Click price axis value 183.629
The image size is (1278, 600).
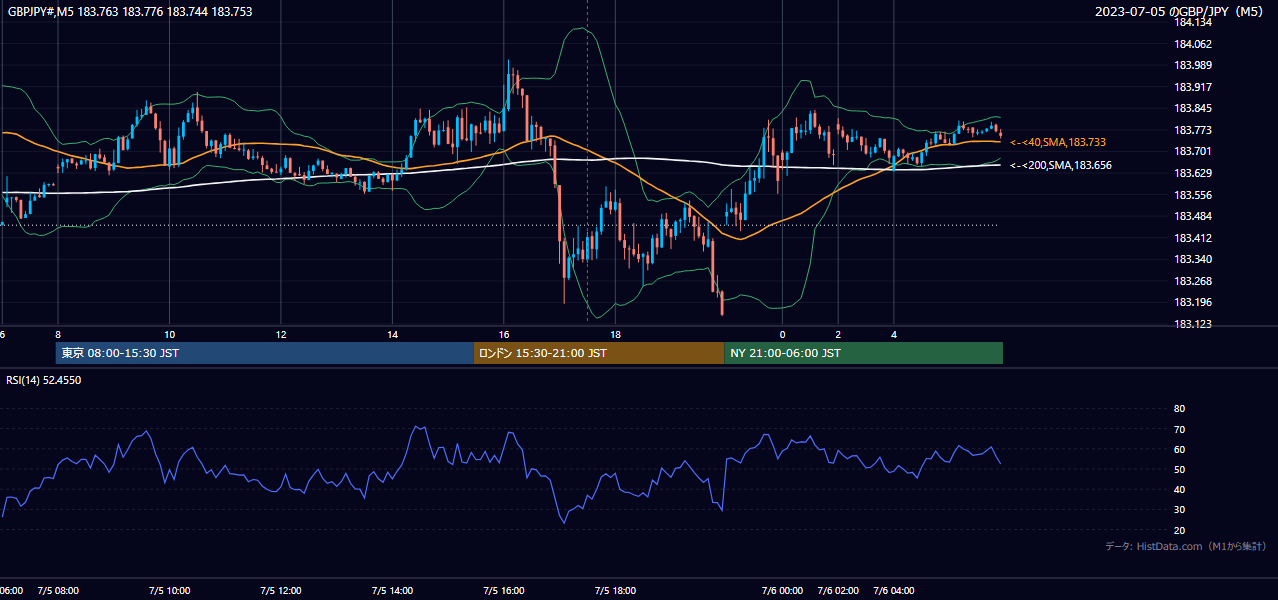[1192, 173]
